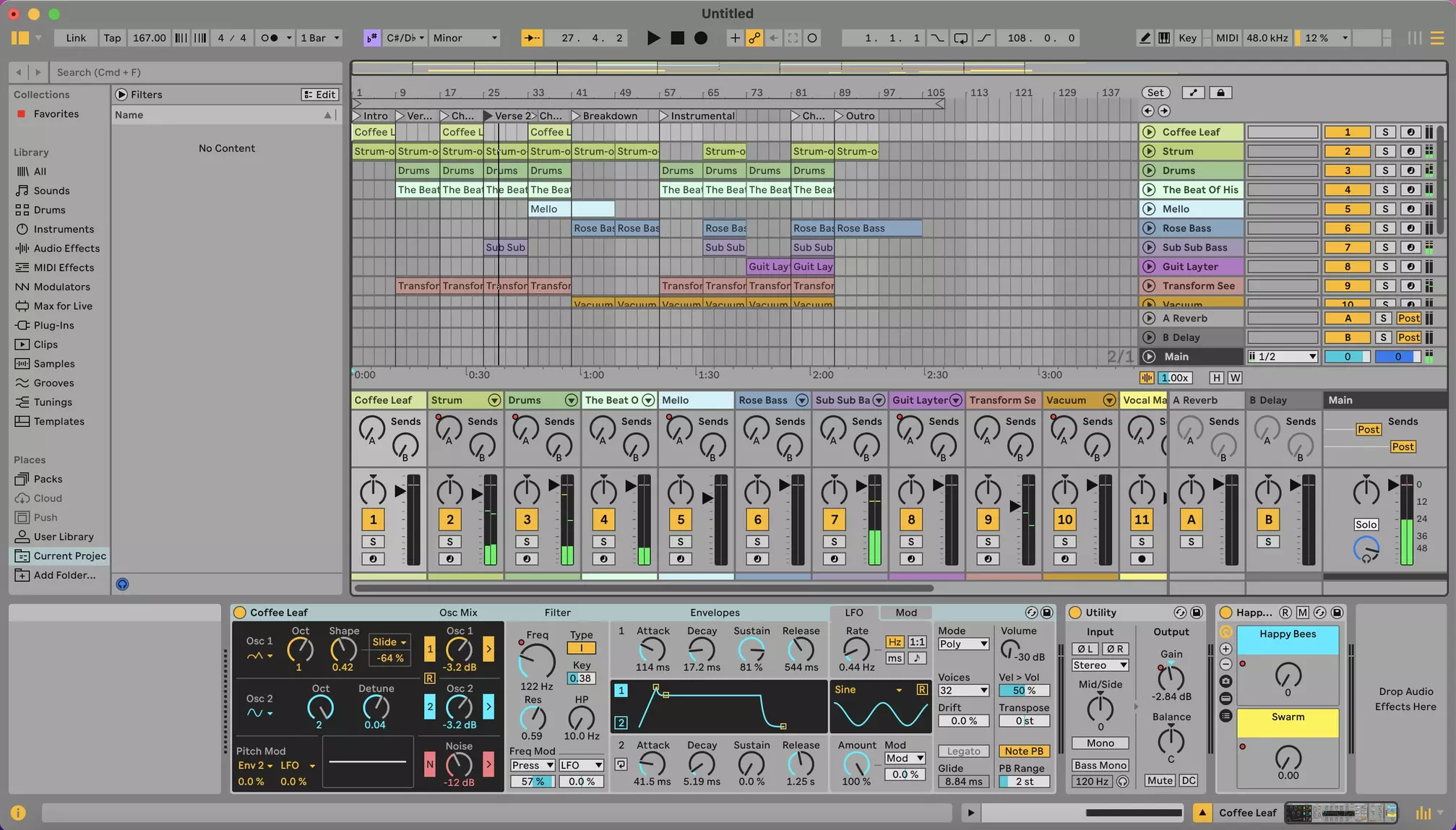Toggle the Utility Mute button

(x=1160, y=781)
